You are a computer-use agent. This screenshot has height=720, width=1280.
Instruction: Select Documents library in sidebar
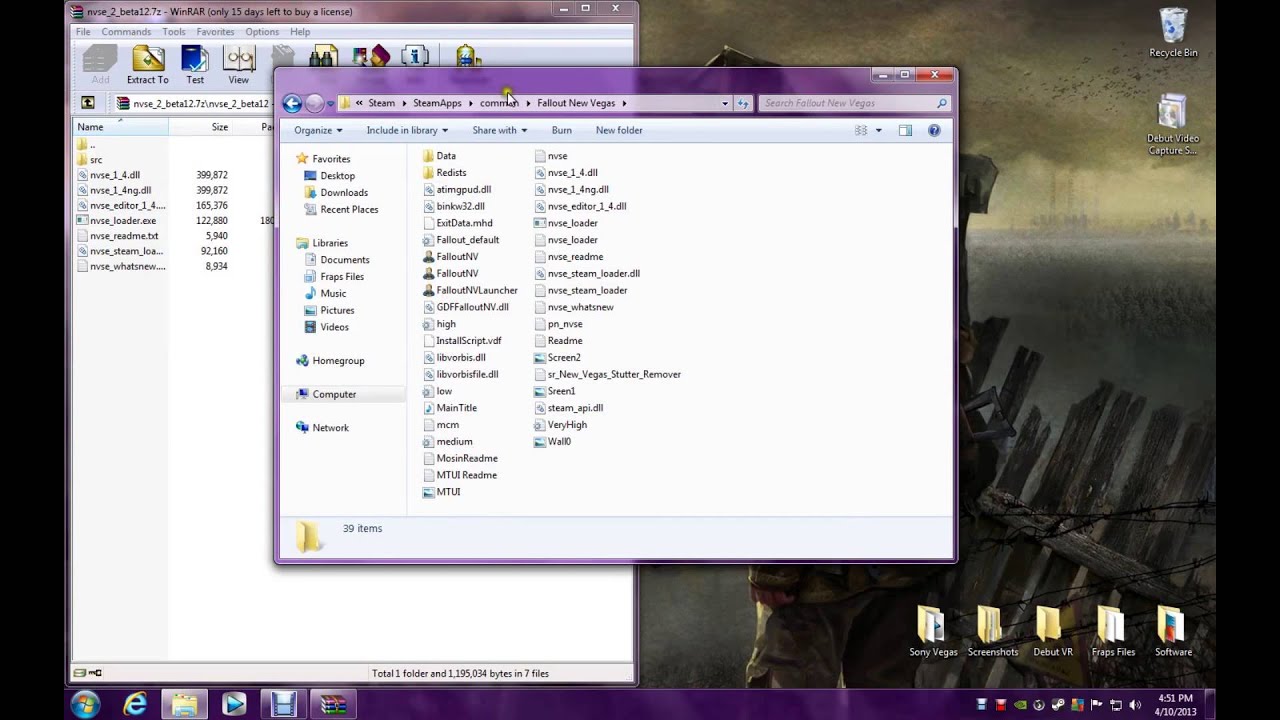[x=337, y=260]
